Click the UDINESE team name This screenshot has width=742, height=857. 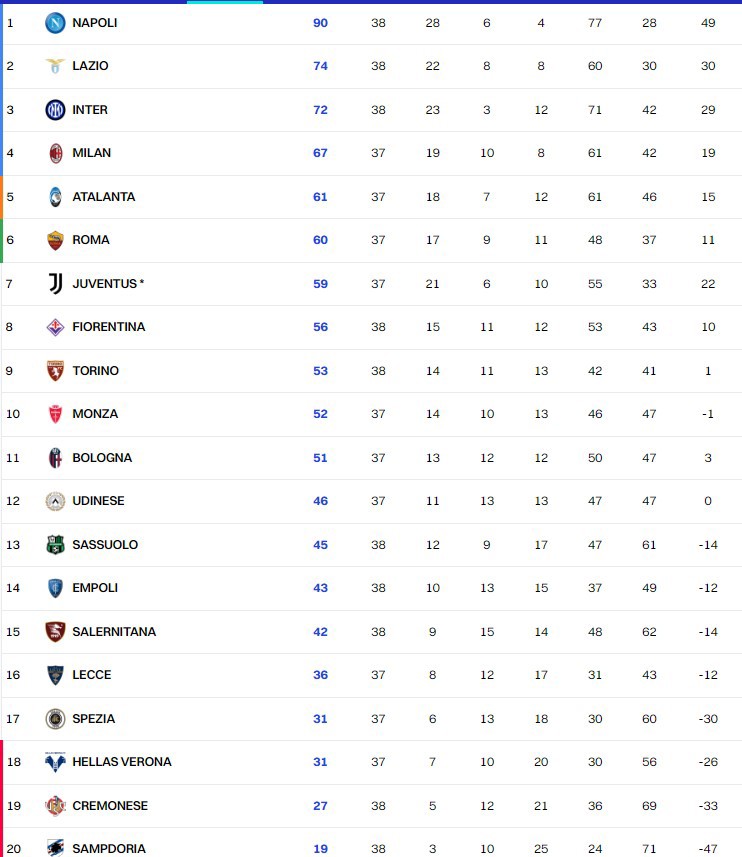pyautogui.click(x=98, y=501)
